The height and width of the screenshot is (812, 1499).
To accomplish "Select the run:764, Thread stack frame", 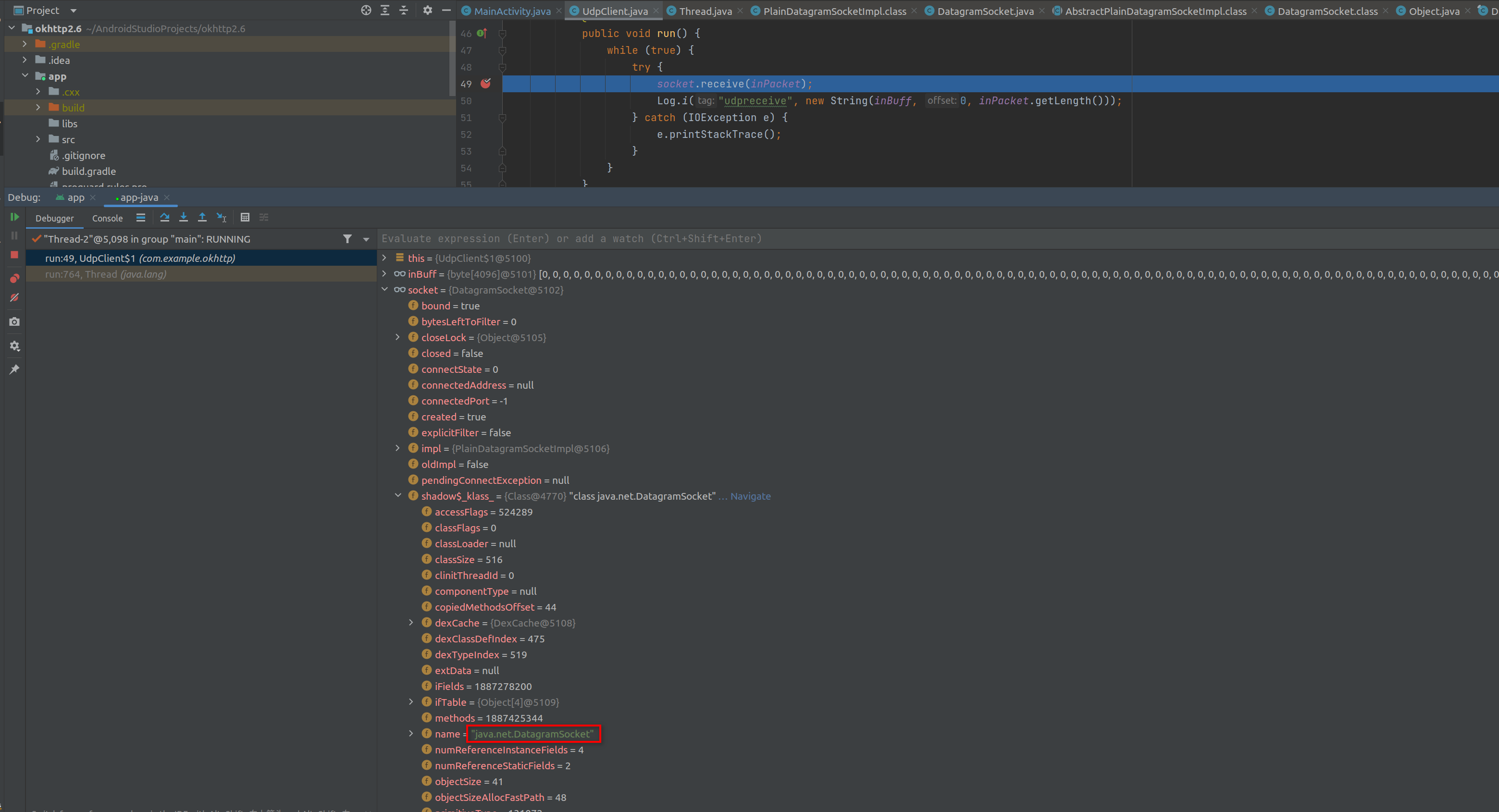I will coord(106,274).
